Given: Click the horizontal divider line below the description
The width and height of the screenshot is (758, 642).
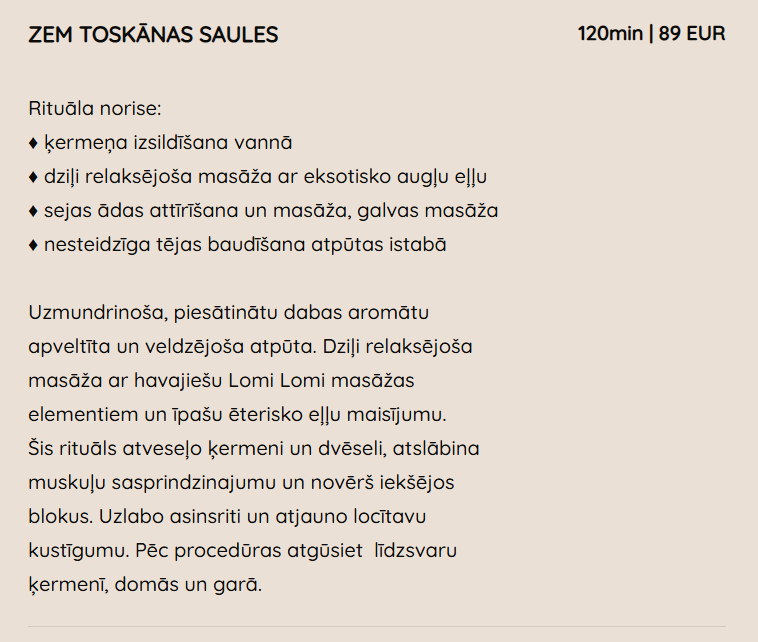Looking at the screenshot, I should (377, 627).
